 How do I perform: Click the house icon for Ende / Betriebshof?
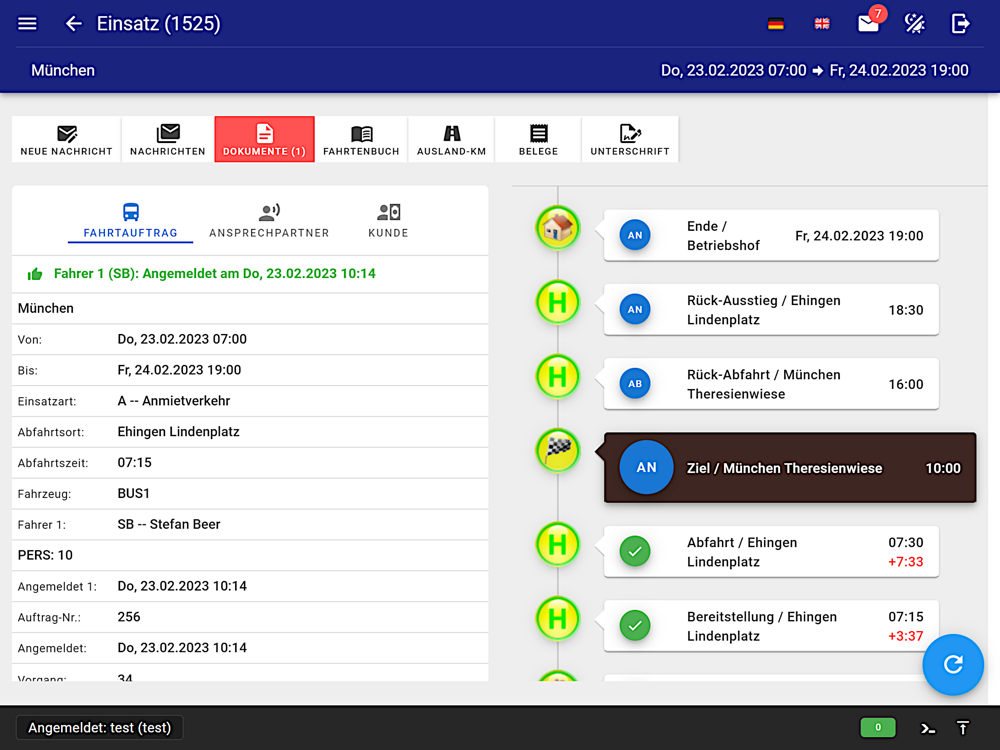tap(558, 228)
